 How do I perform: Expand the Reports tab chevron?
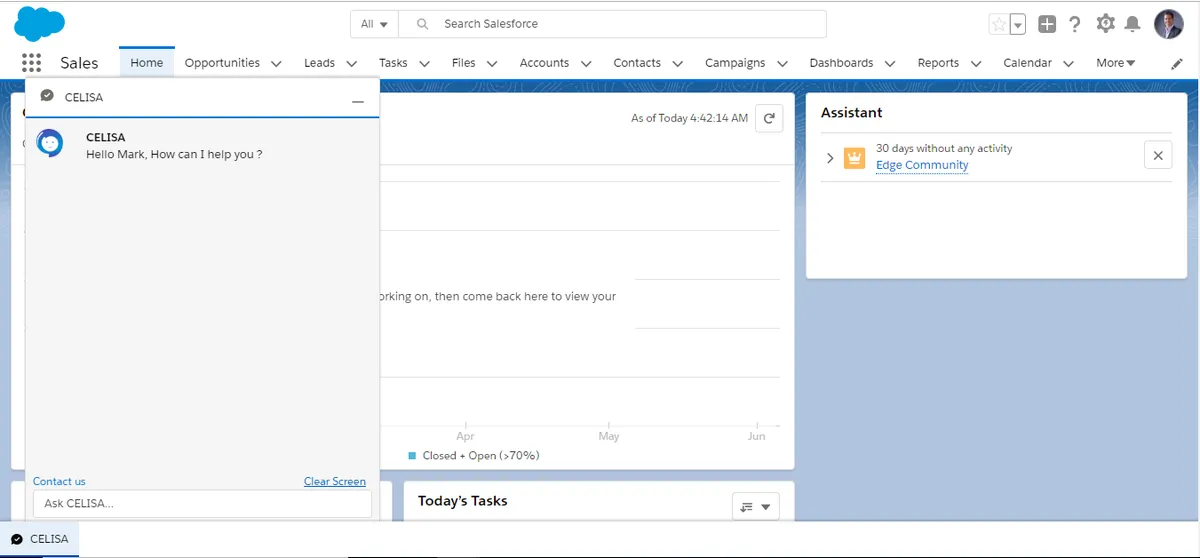[976, 63]
